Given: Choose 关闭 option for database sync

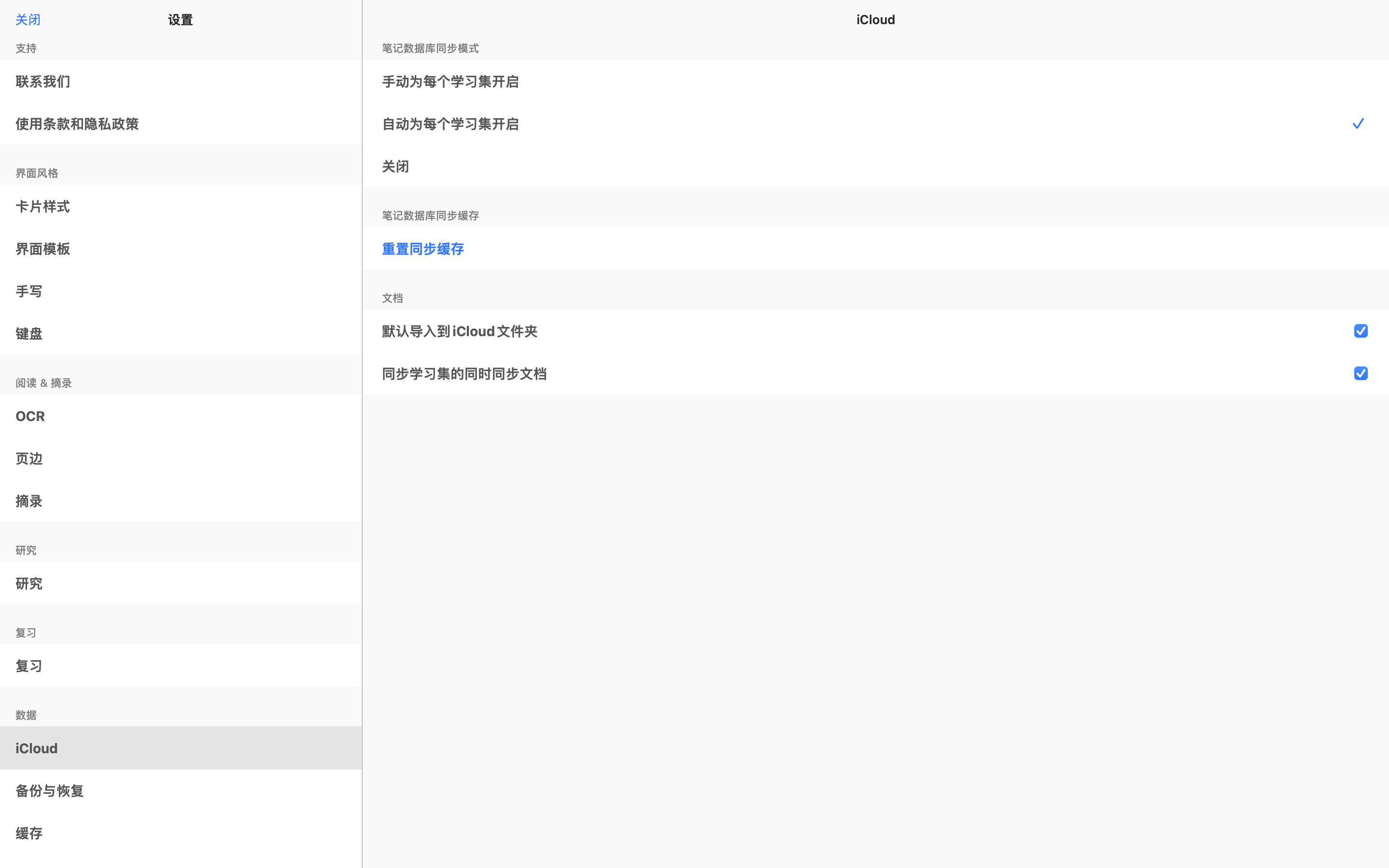Looking at the screenshot, I should pyautogui.click(x=396, y=166).
